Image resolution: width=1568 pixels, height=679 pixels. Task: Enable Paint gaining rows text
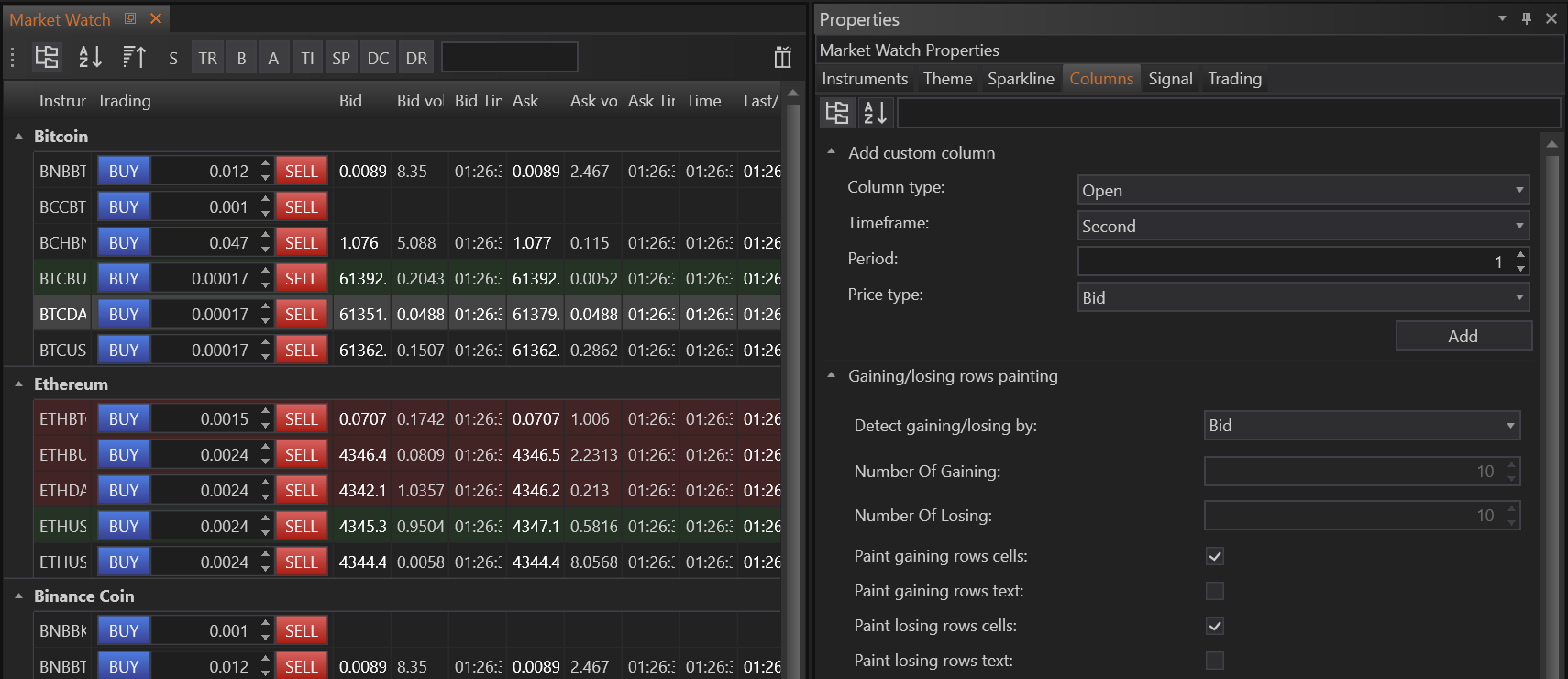[1215, 591]
